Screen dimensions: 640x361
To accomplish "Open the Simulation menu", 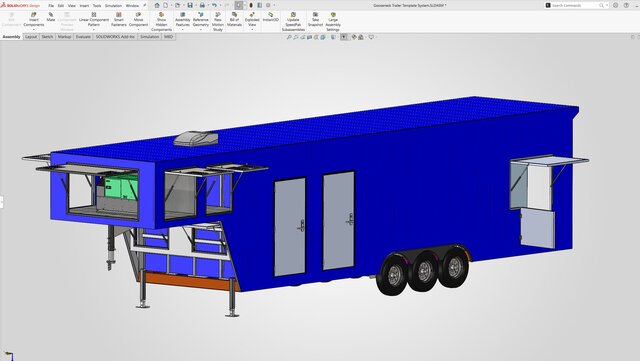I will click(113, 6).
